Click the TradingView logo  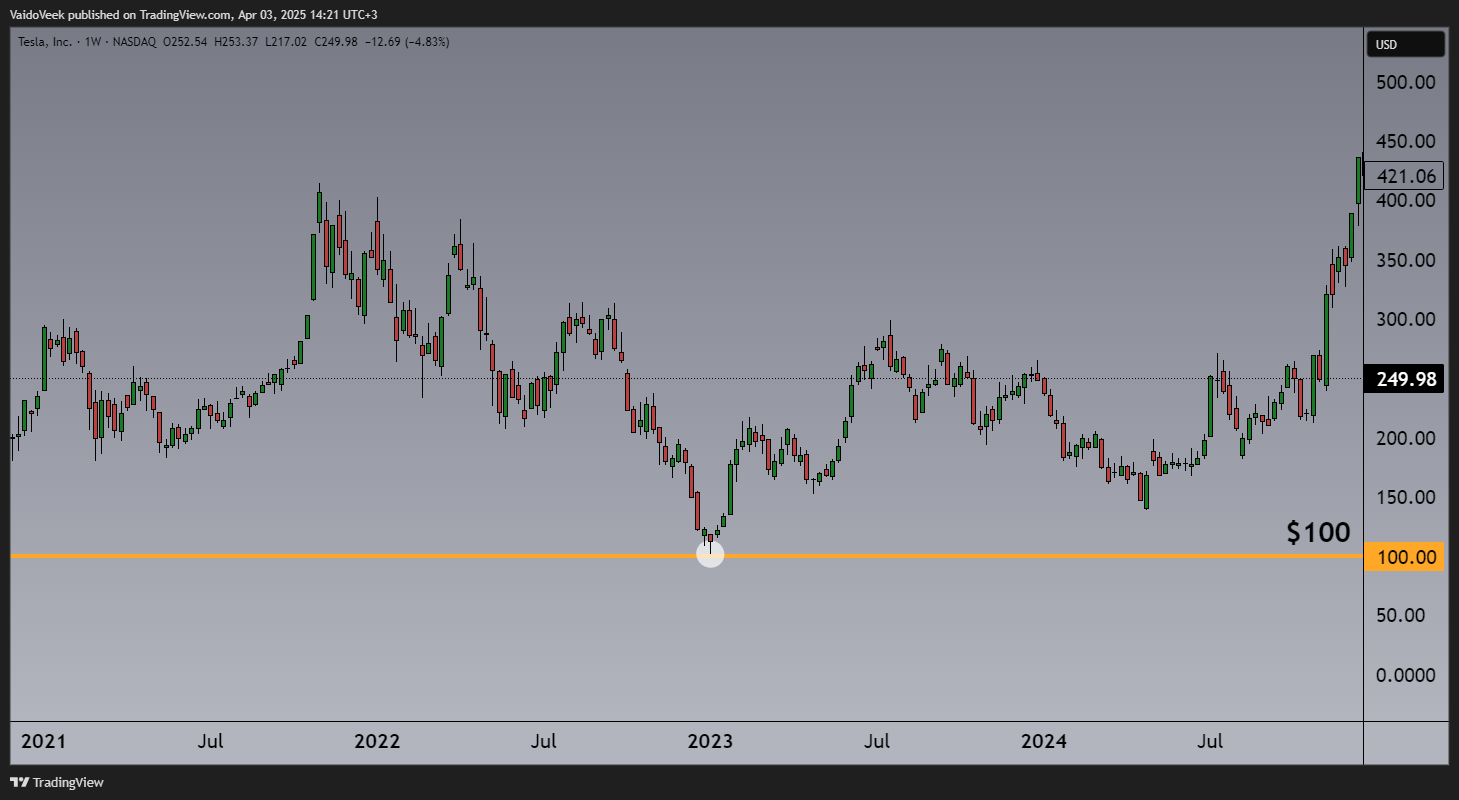click(58, 782)
